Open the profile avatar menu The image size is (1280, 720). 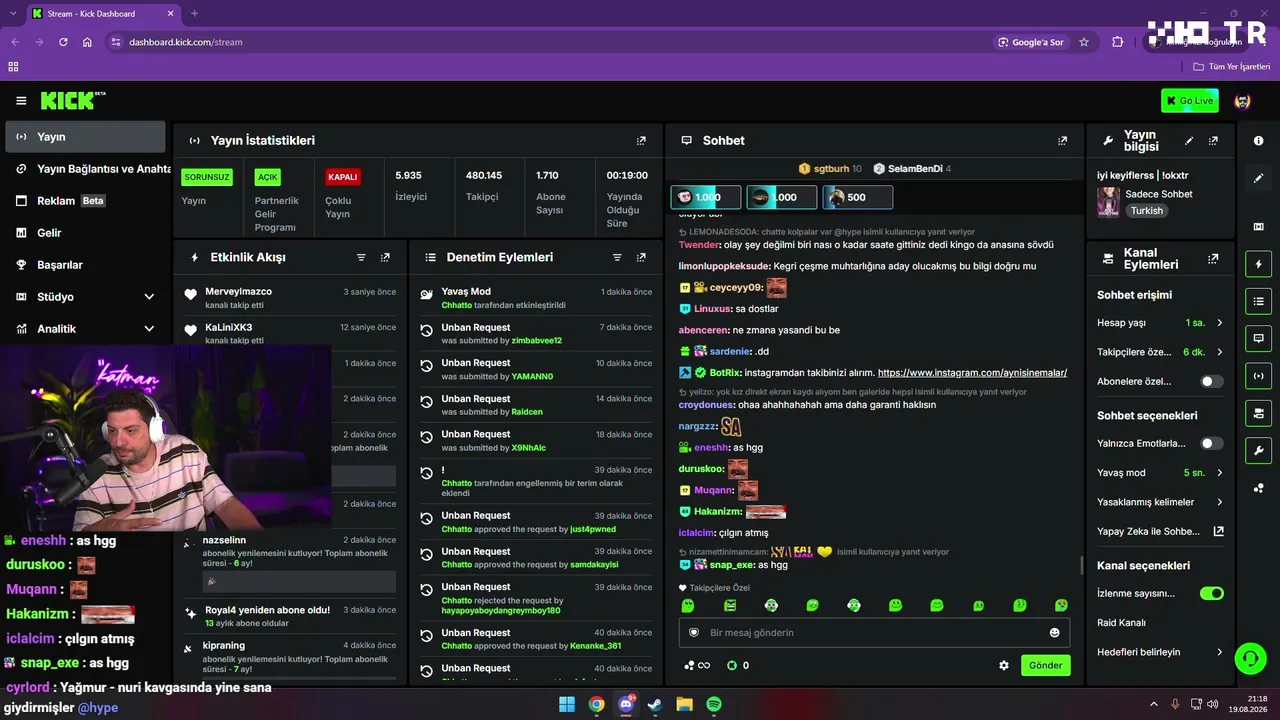point(1243,101)
